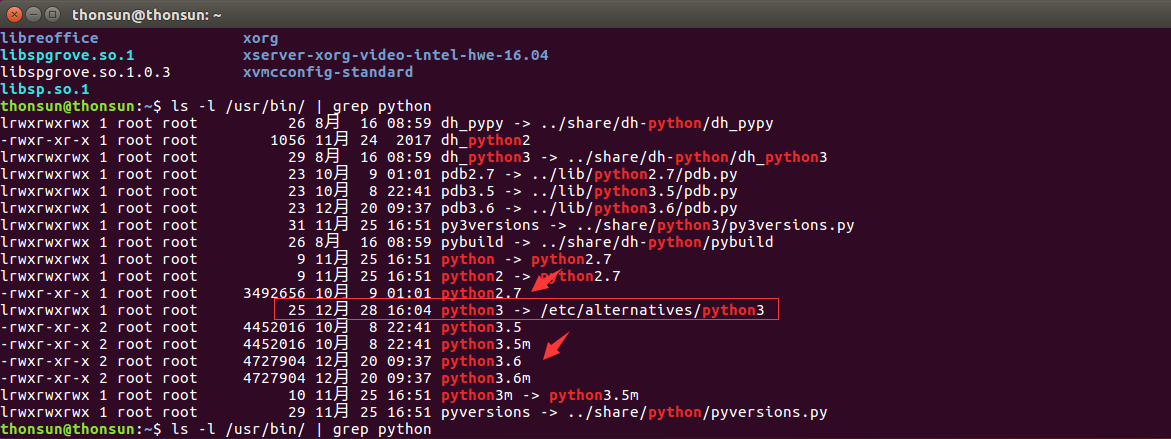Click xserver-xorg-video-intel-hwe-16.04 entry

point(397,55)
